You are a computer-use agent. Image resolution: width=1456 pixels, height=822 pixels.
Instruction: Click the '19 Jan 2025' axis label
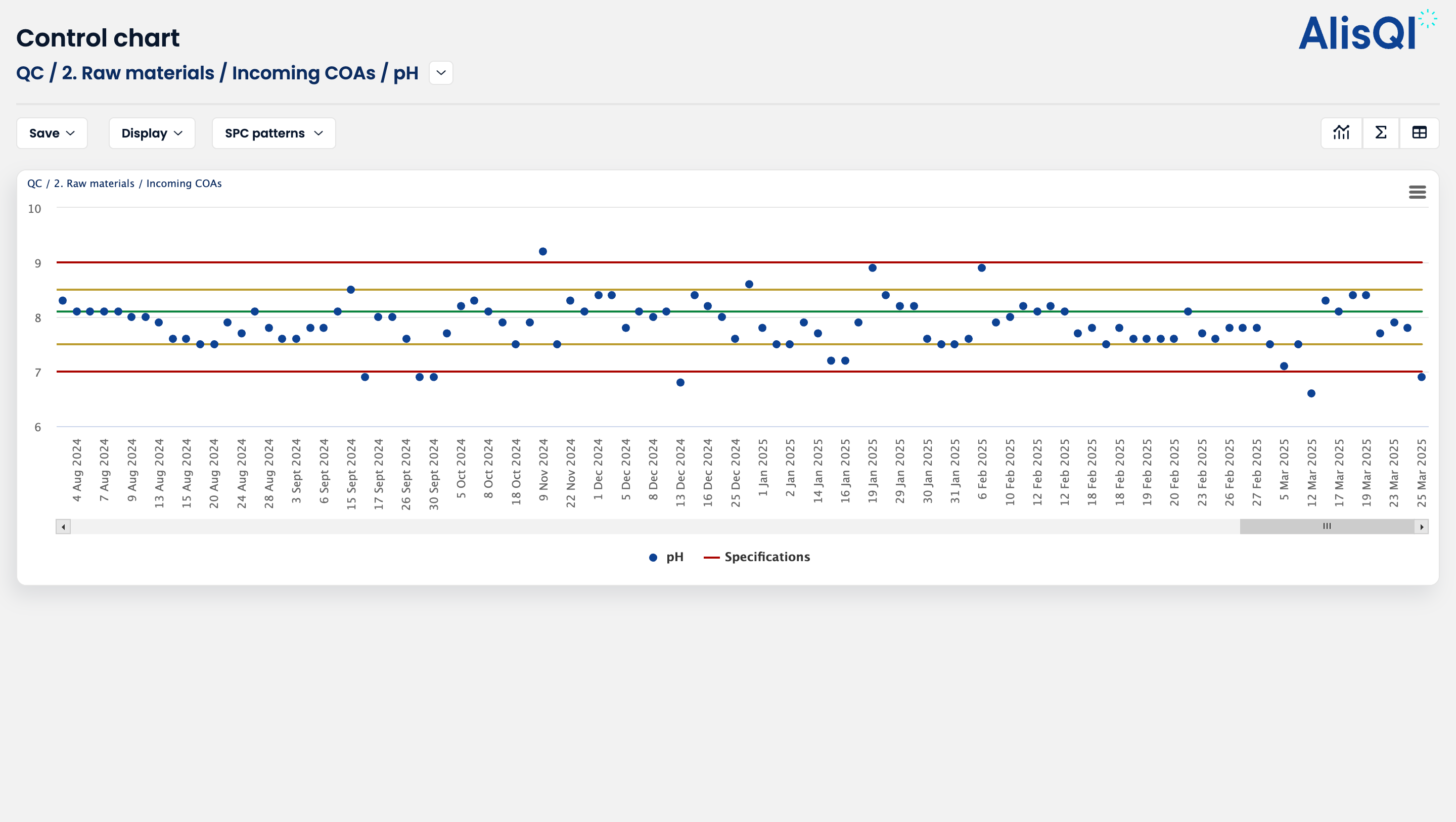873,471
